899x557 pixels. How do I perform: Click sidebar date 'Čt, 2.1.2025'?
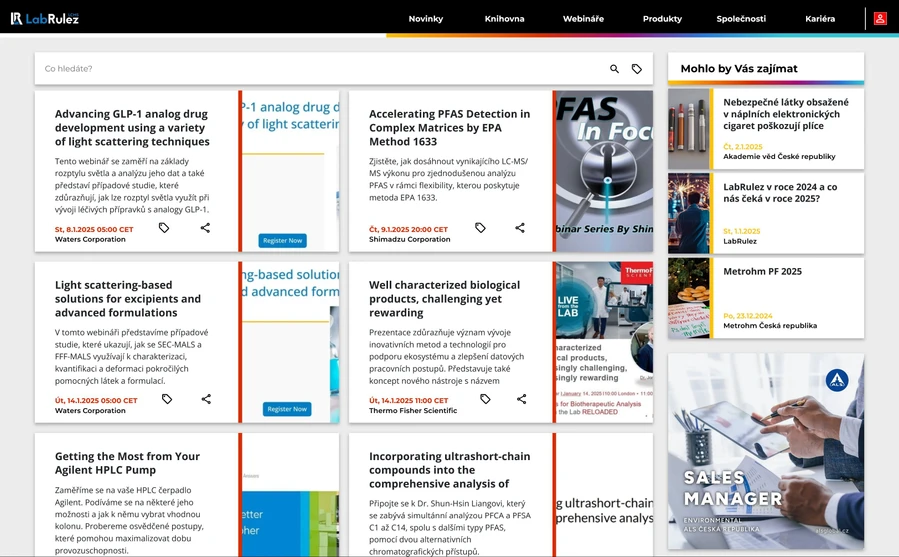(743, 146)
